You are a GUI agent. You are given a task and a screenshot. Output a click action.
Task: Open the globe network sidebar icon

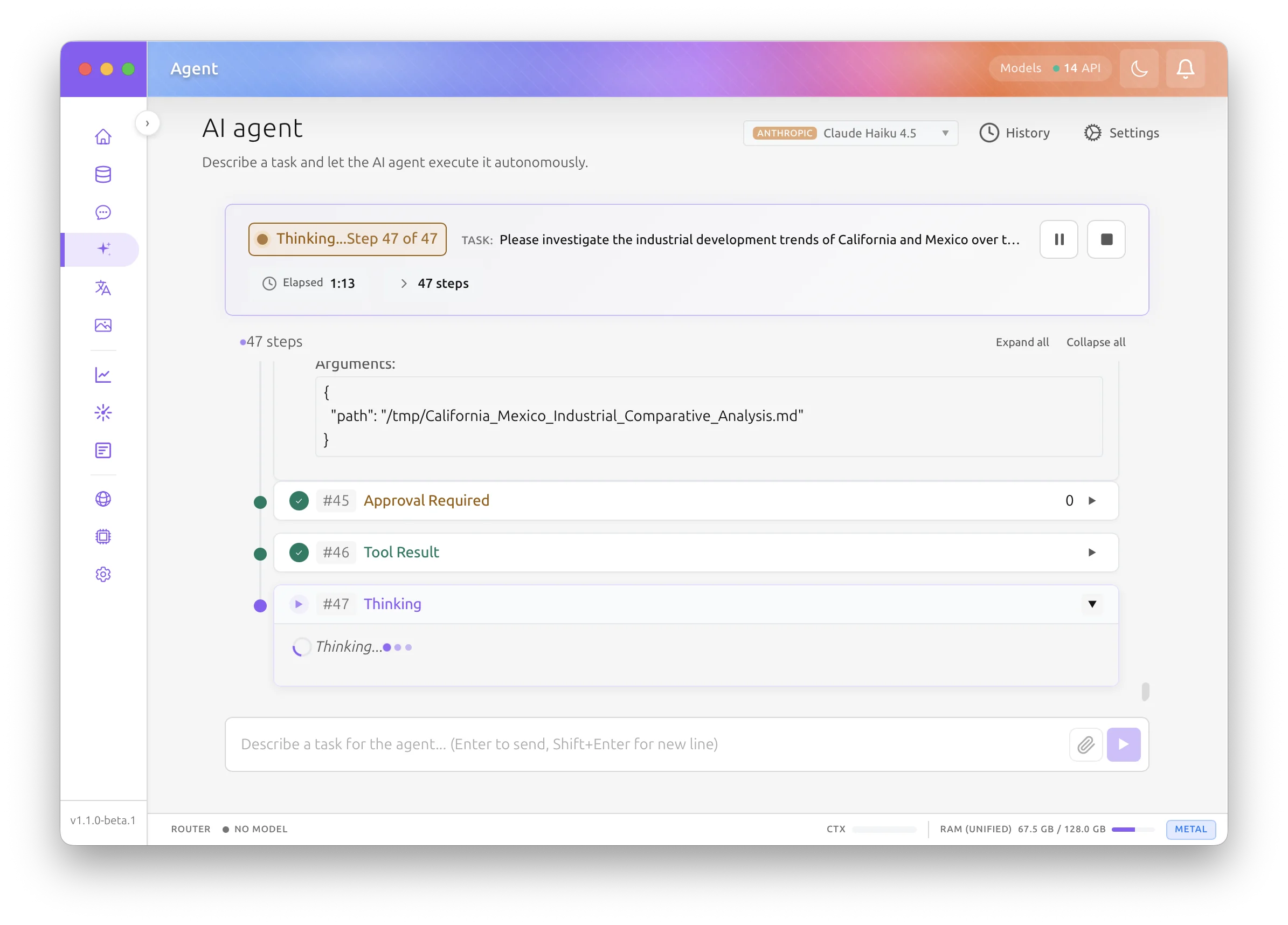pyautogui.click(x=103, y=499)
